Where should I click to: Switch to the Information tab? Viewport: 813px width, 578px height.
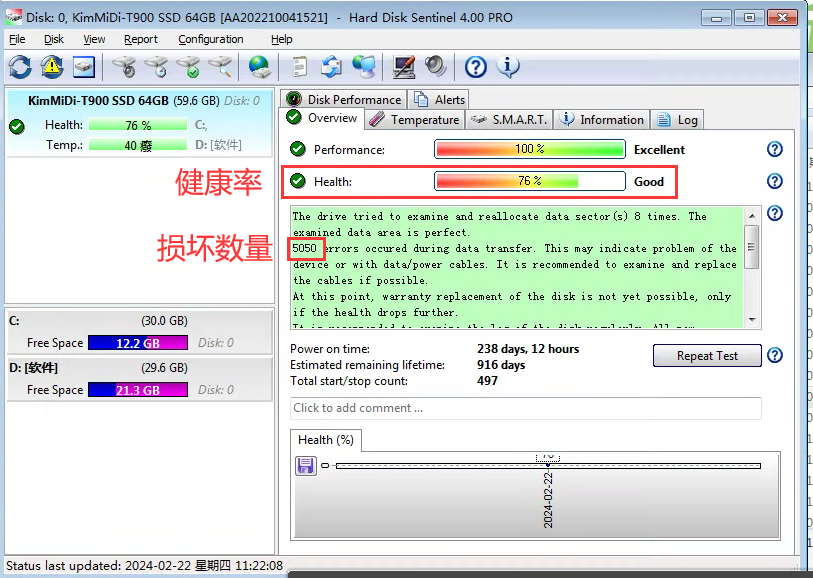(602, 120)
